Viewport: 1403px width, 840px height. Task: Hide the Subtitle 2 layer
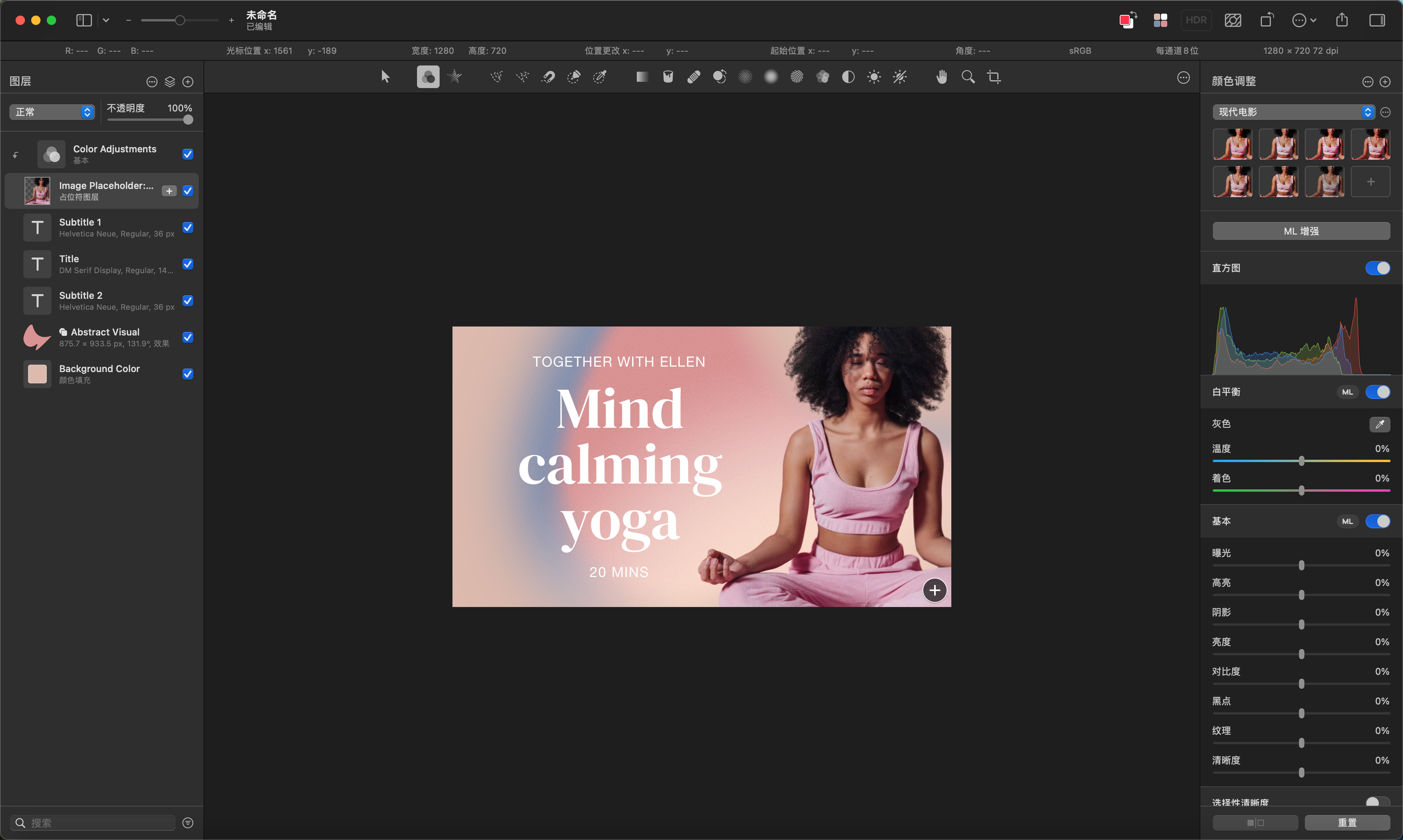[188, 300]
